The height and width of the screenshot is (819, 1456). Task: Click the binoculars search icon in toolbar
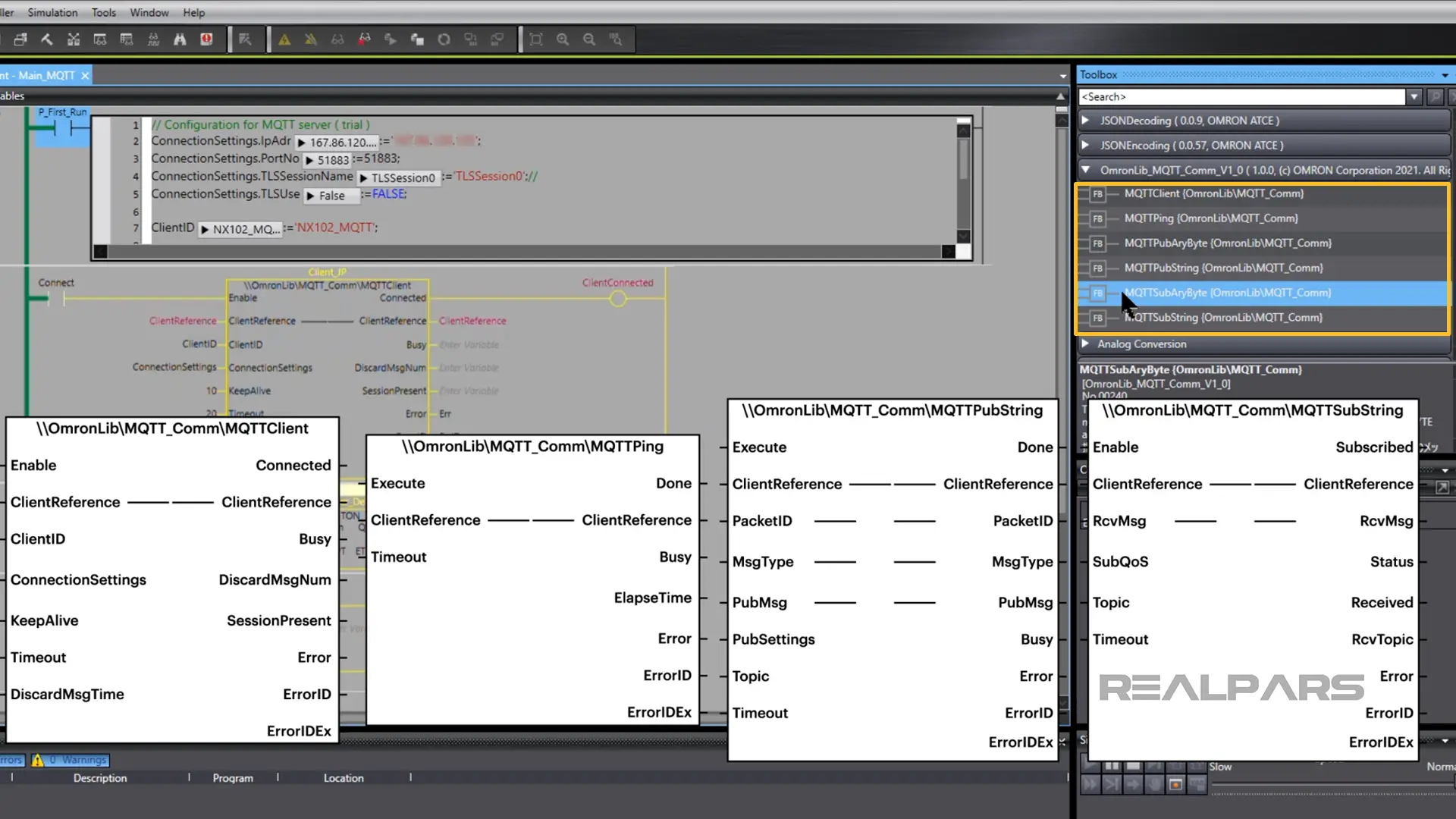180,39
